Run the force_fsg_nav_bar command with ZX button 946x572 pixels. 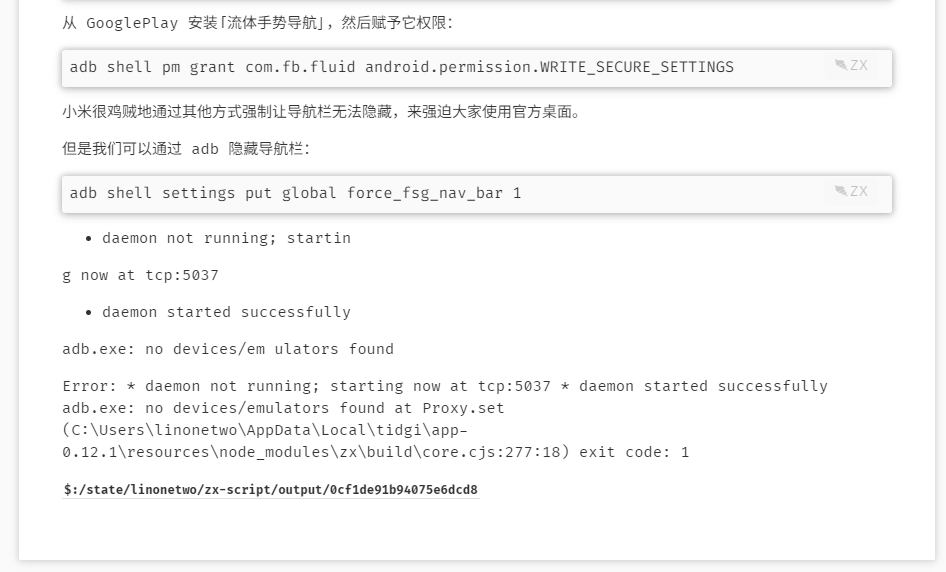pyautogui.click(x=851, y=191)
